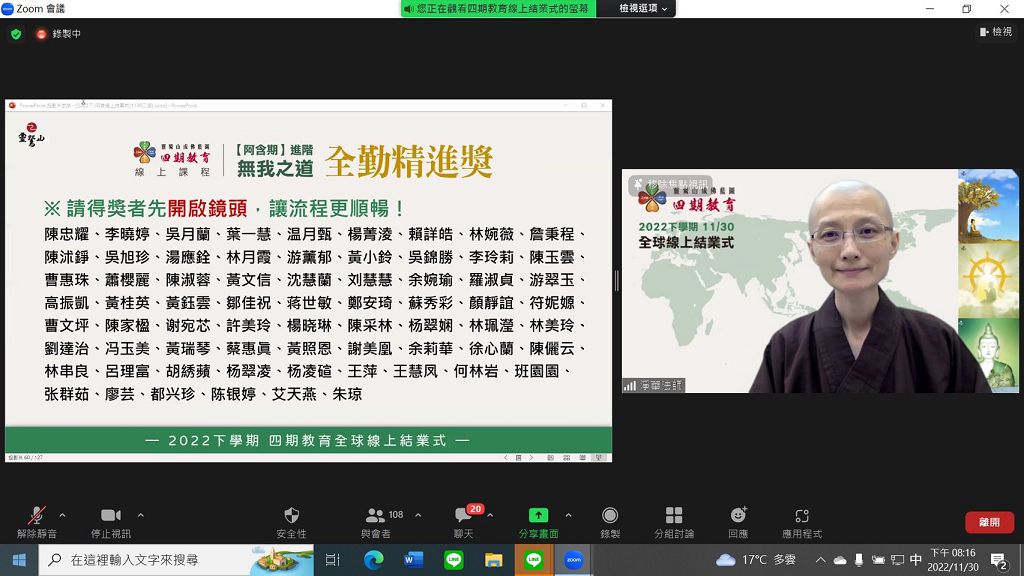This screenshot has height=576, width=1024.
Task: Expand share options arrow beside 分享畫面
Action: [568, 515]
